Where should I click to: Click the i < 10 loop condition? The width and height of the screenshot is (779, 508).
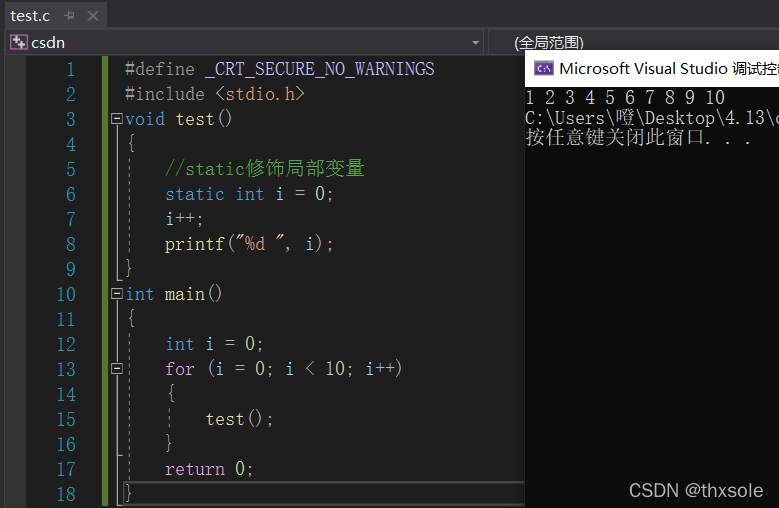point(315,369)
